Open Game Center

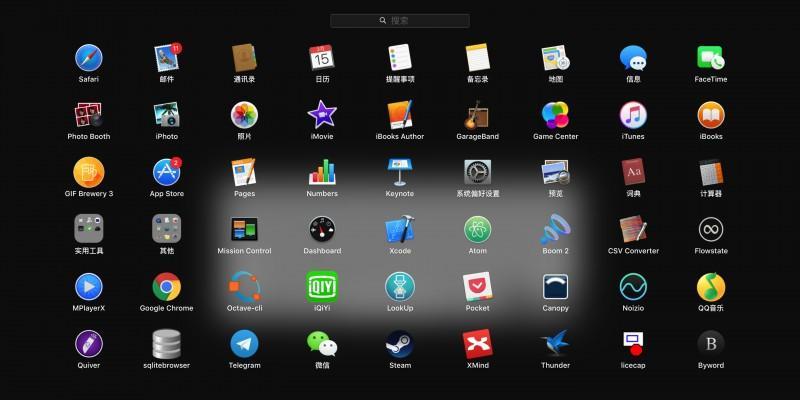click(x=556, y=115)
